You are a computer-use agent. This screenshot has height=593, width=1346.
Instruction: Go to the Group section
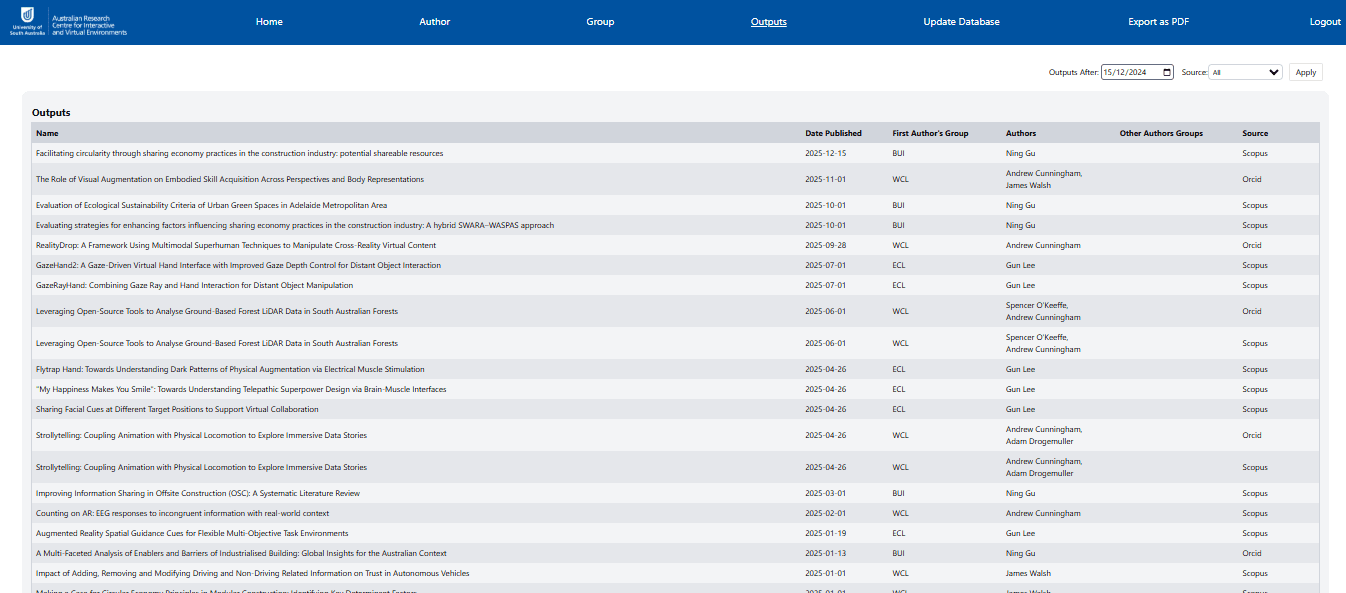(600, 21)
